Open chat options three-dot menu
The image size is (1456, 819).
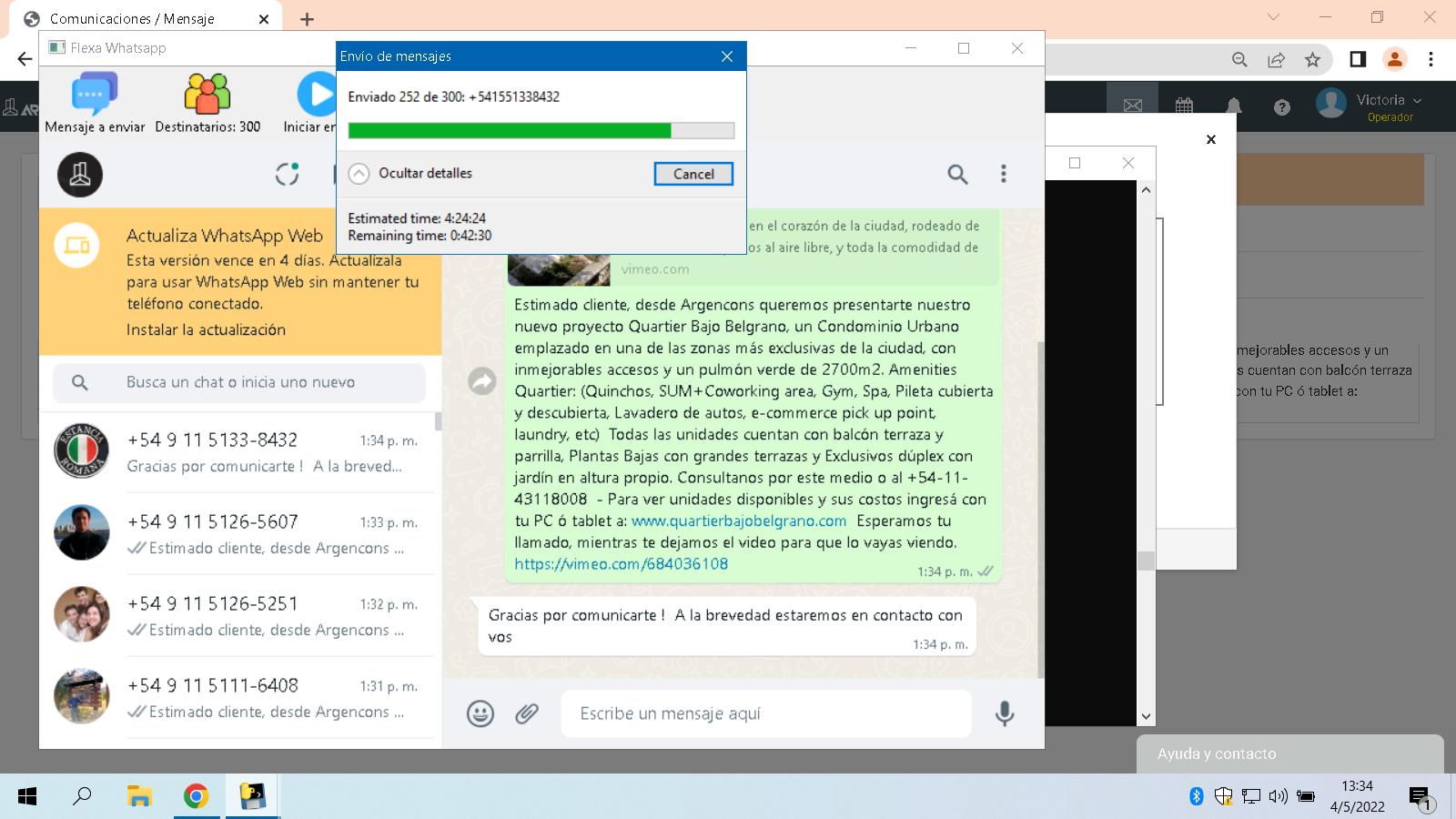point(1004,174)
